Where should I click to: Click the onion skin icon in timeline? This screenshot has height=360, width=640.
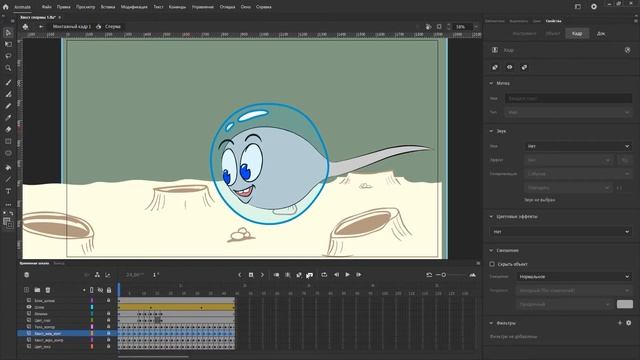coord(276,275)
